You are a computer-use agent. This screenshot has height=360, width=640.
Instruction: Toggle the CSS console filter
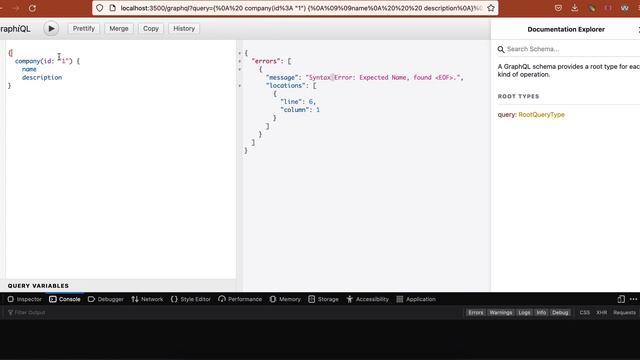[584, 313]
